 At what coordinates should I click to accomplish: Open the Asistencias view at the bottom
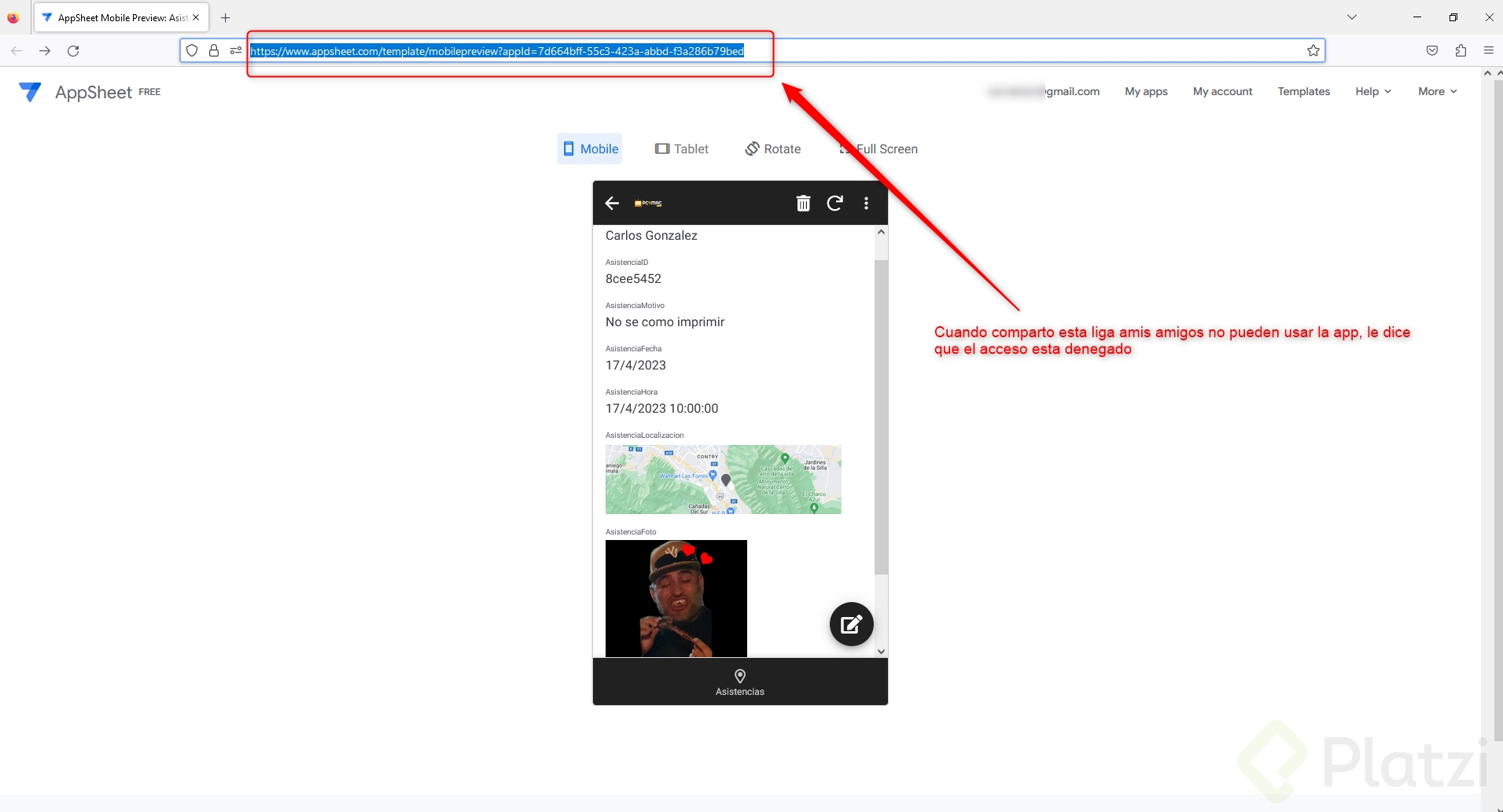click(740, 682)
